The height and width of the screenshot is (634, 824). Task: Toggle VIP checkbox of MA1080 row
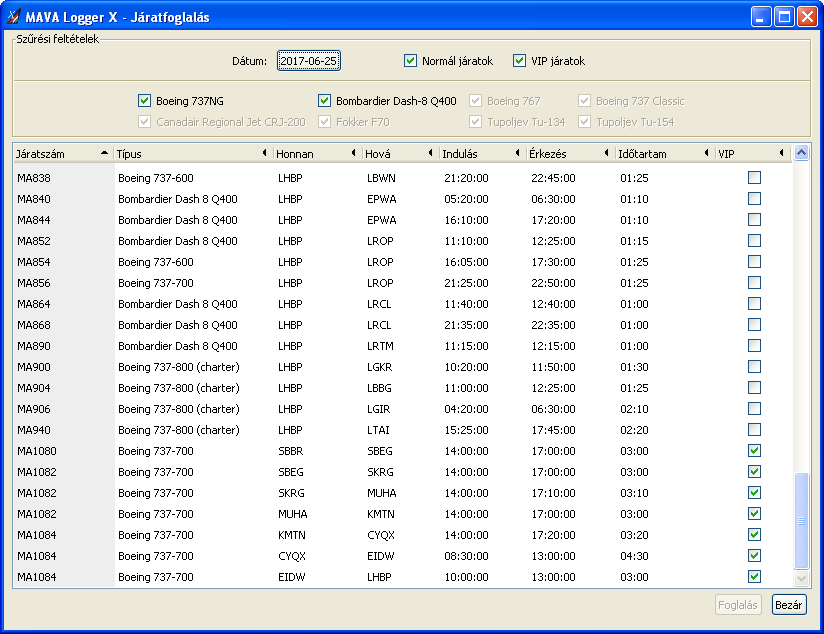coord(754,451)
